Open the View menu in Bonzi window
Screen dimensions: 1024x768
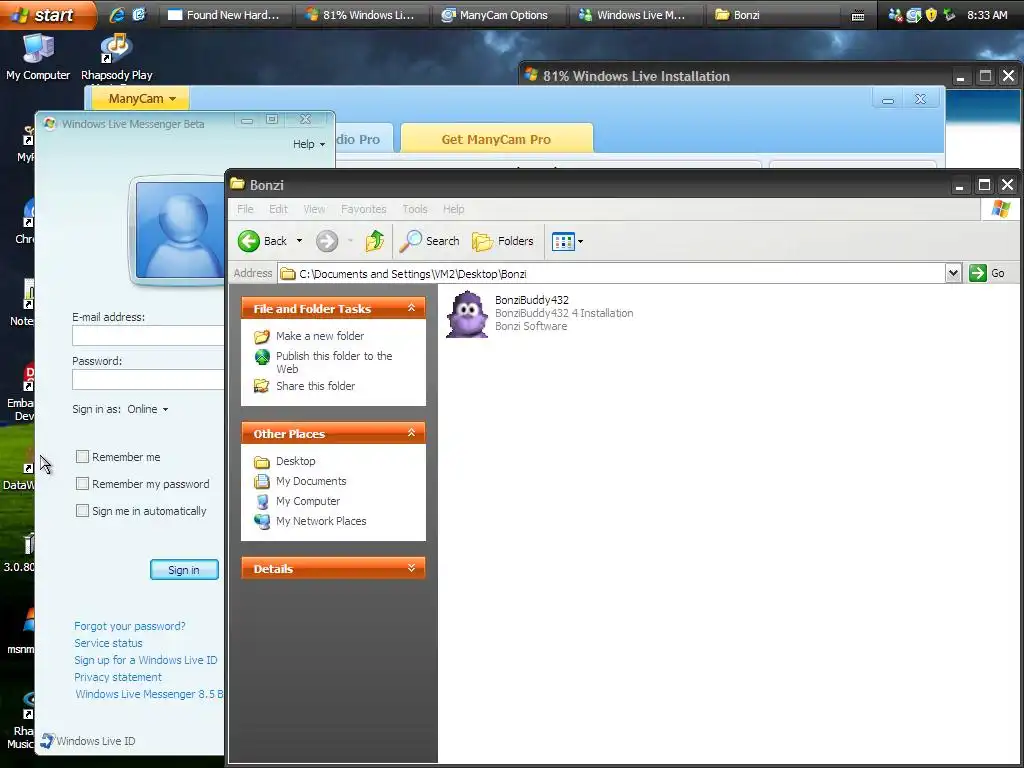pos(314,209)
